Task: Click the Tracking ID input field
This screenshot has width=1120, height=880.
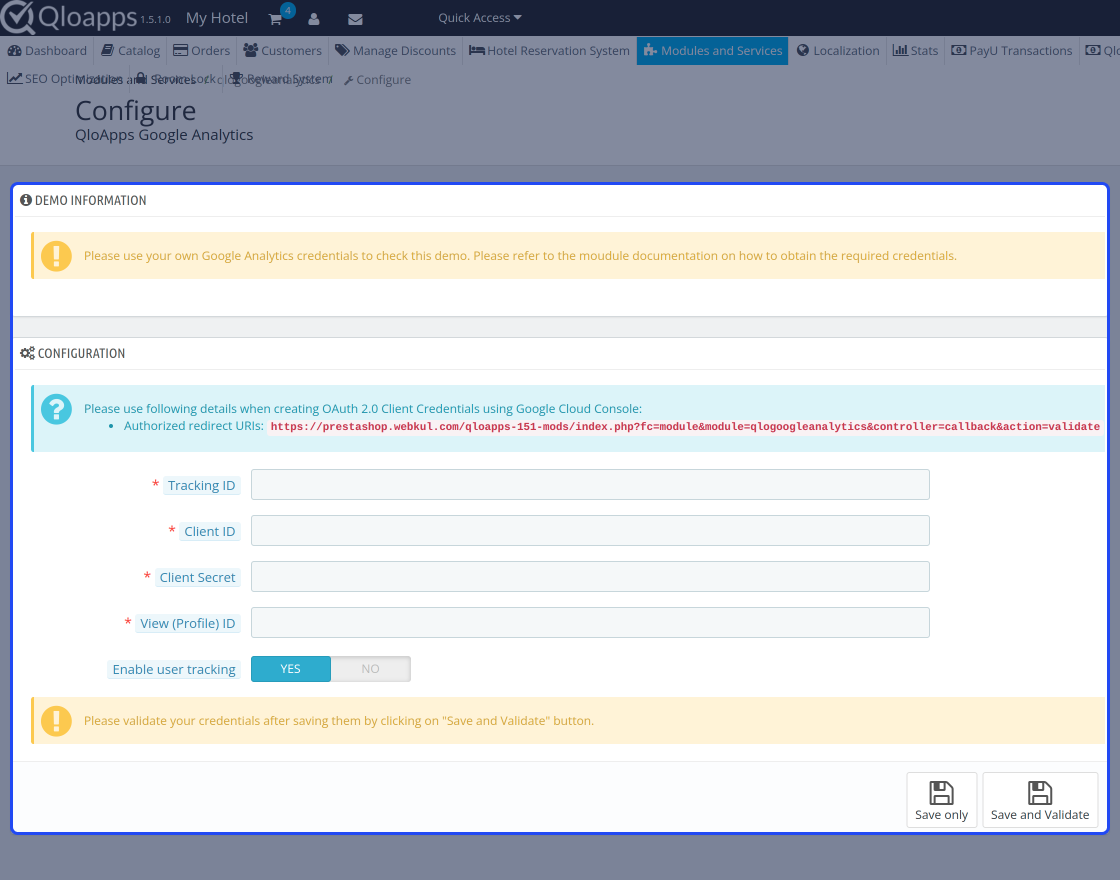Action: click(x=590, y=484)
